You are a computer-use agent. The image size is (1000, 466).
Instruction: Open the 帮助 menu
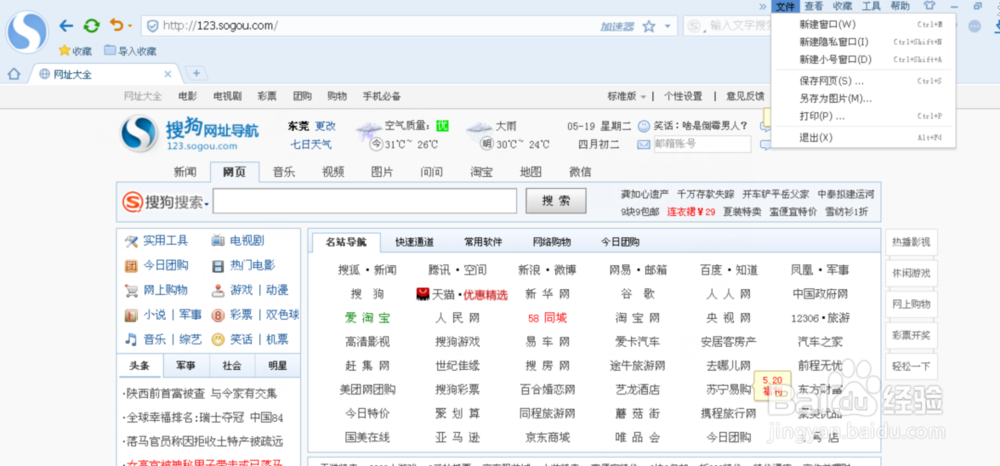pos(900,6)
